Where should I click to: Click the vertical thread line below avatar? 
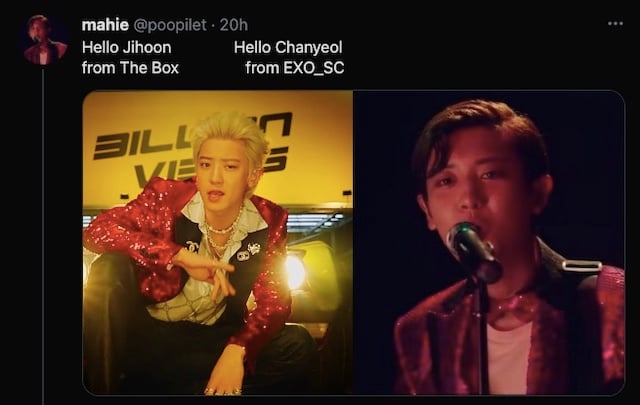tap(43, 237)
